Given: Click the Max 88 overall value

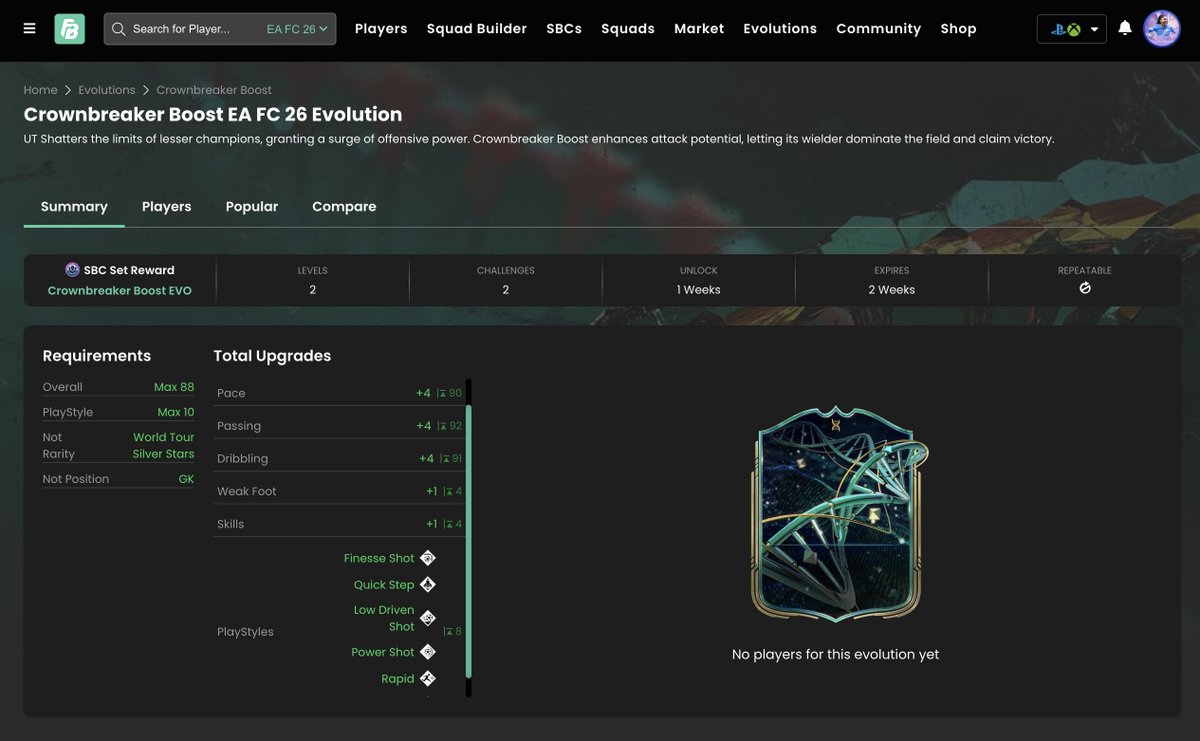Looking at the screenshot, I should pyautogui.click(x=174, y=387).
